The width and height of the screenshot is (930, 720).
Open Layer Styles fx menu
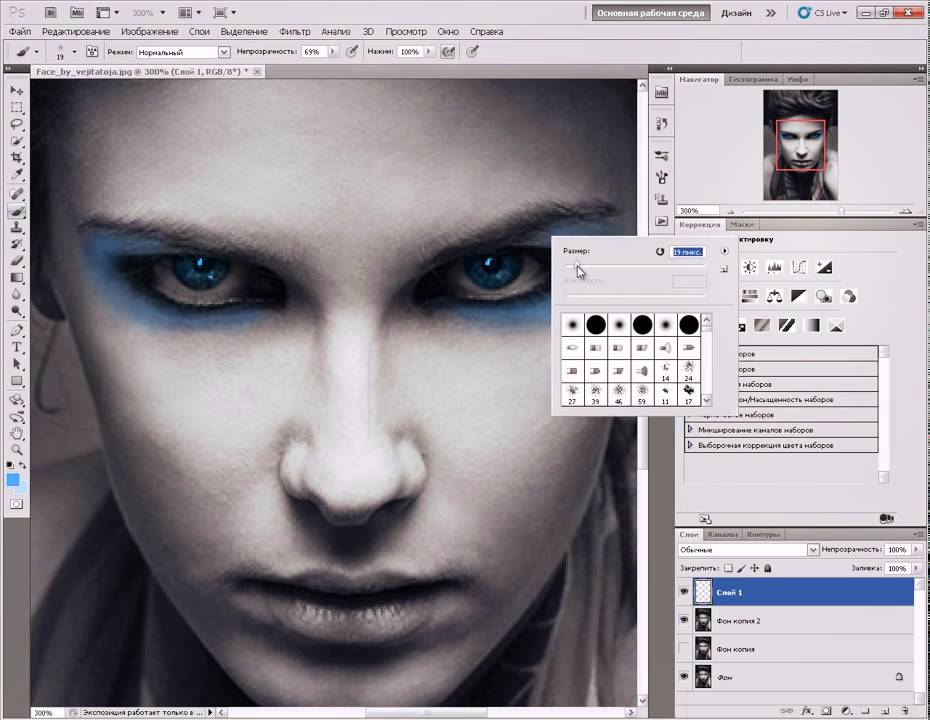[x=807, y=711]
